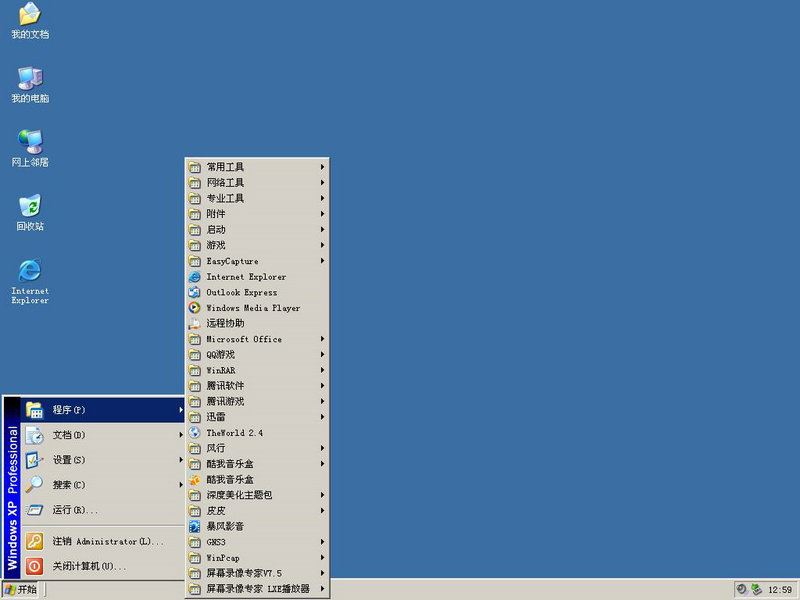Screen dimensions: 800x600
Task: Click the 远程协助 icon
Action: click(x=194, y=323)
